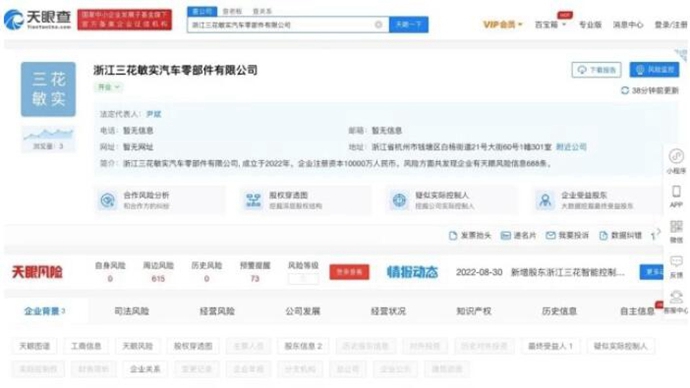Viewport: 690px width, 388px height.
Task: Open 企业受益股东 person icon
Action: pyautogui.click(x=545, y=200)
